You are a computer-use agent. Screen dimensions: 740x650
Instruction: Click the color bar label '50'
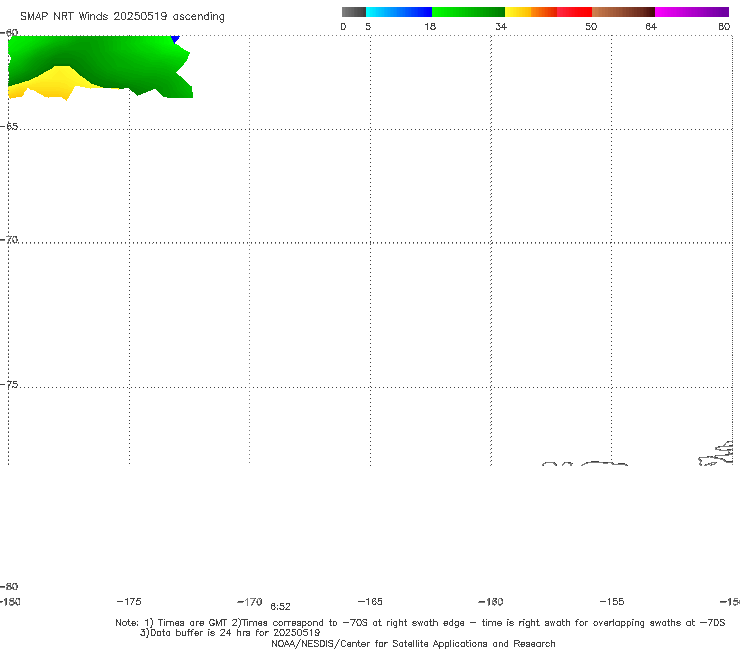[x=591, y=26]
